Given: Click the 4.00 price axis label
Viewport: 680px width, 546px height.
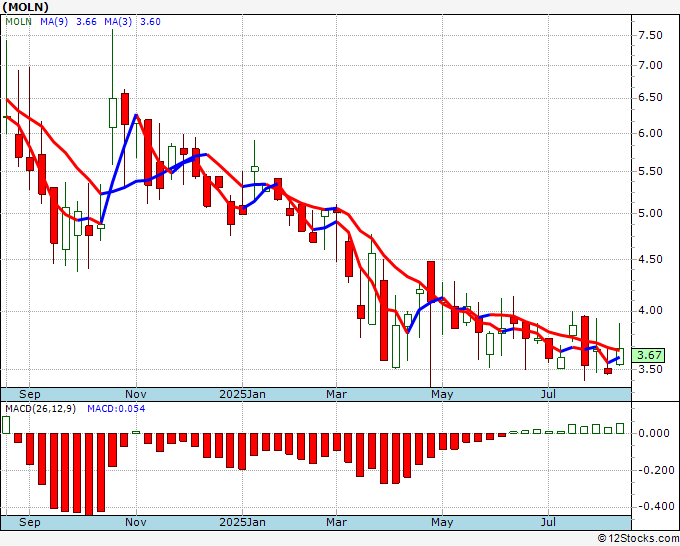Looking at the screenshot, I should point(651,311).
